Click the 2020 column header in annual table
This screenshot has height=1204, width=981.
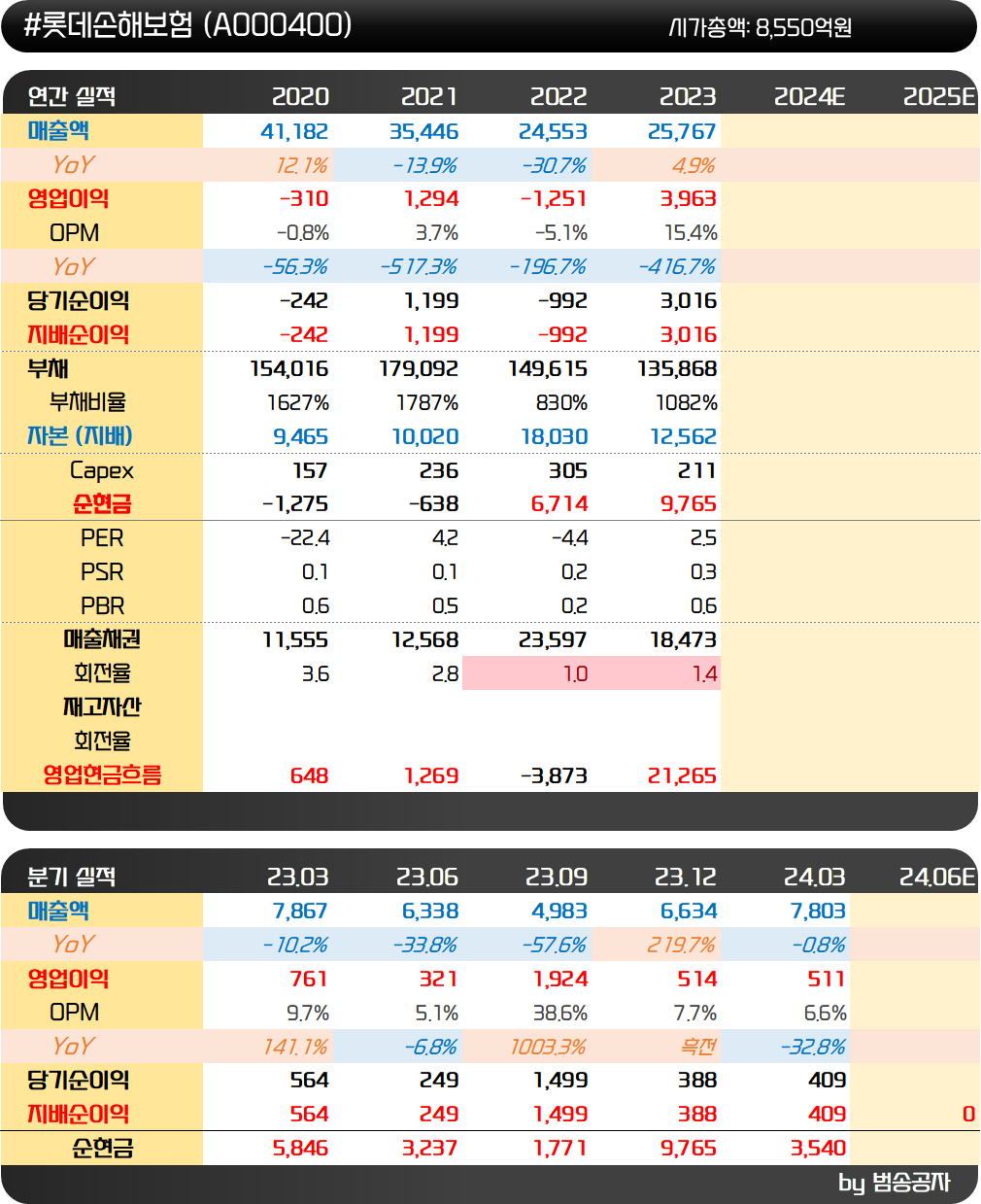[x=300, y=96]
